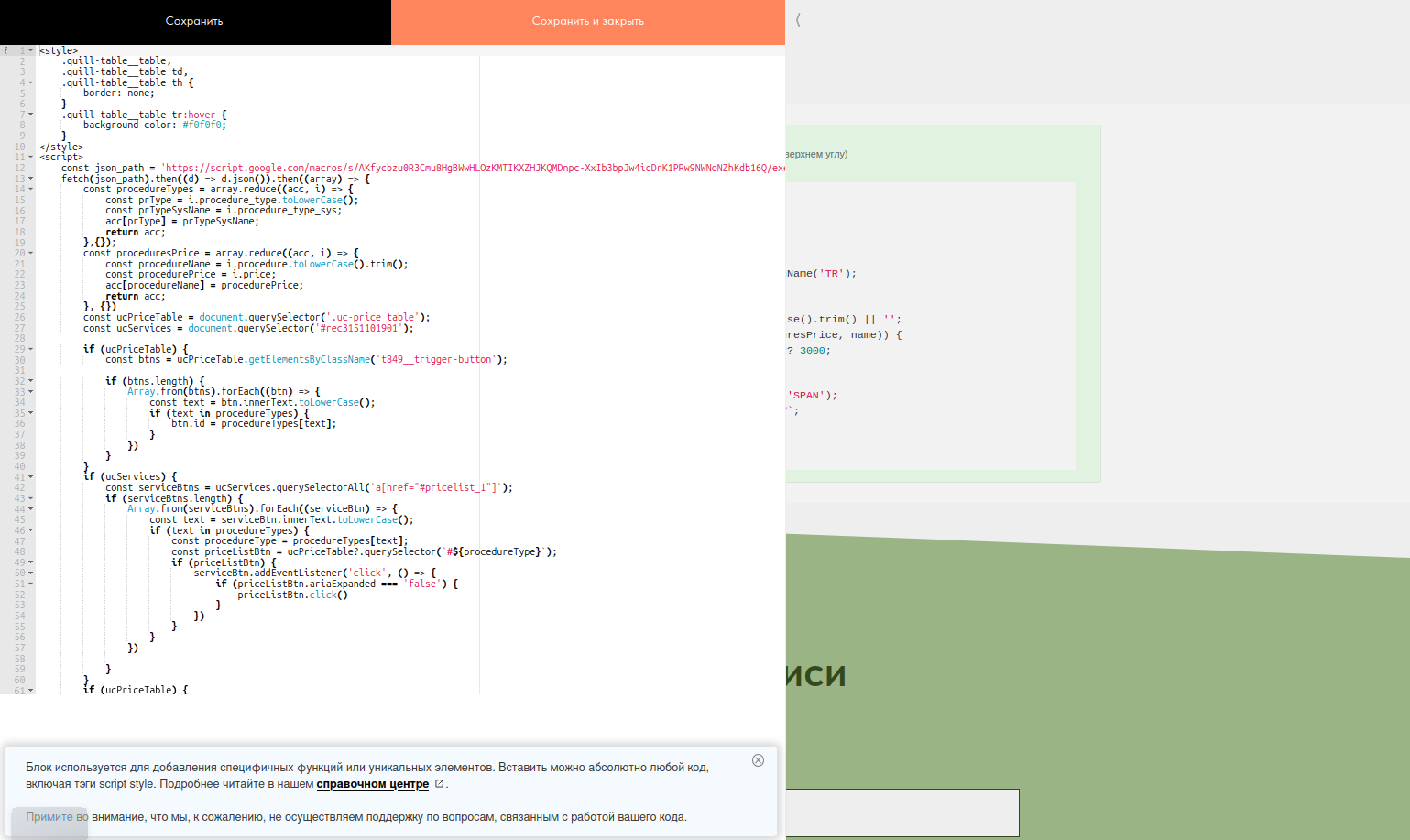1410x840 pixels.
Task: Fold the serviceBtns forEach at line 44
Action: pos(31,509)
